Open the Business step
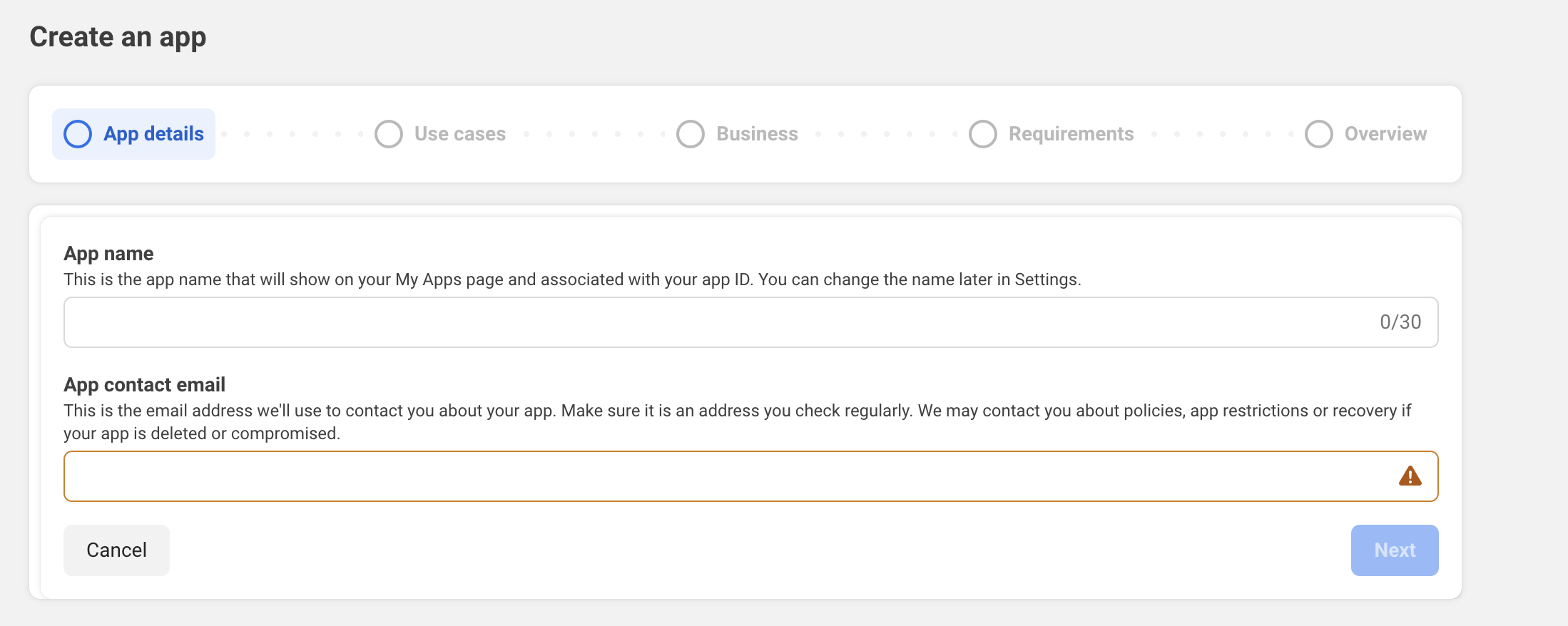Image resolution: width=1568 pixels, height=626 pixels. pos(737,134)
